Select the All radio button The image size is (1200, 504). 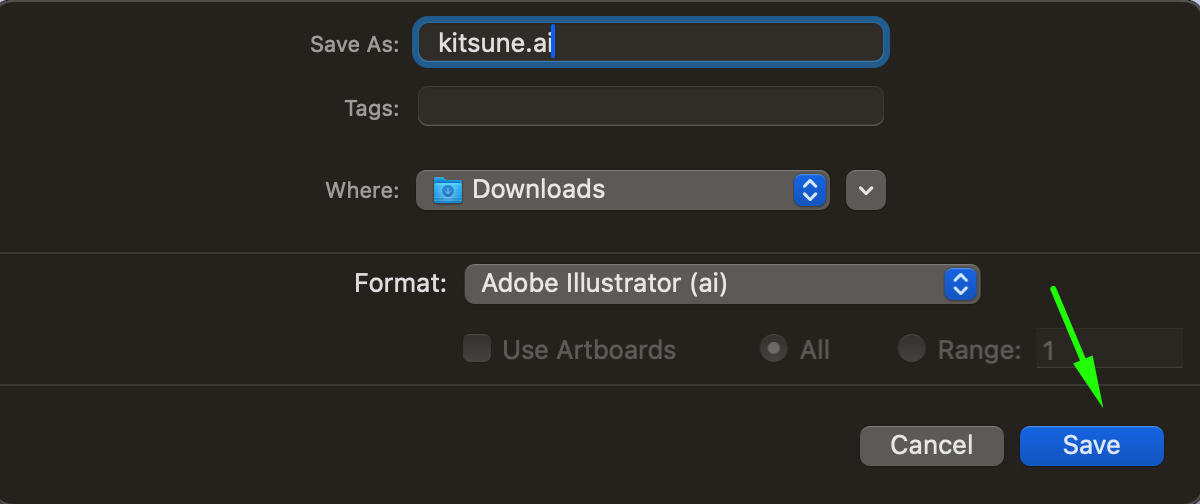(x=773, y=349)
